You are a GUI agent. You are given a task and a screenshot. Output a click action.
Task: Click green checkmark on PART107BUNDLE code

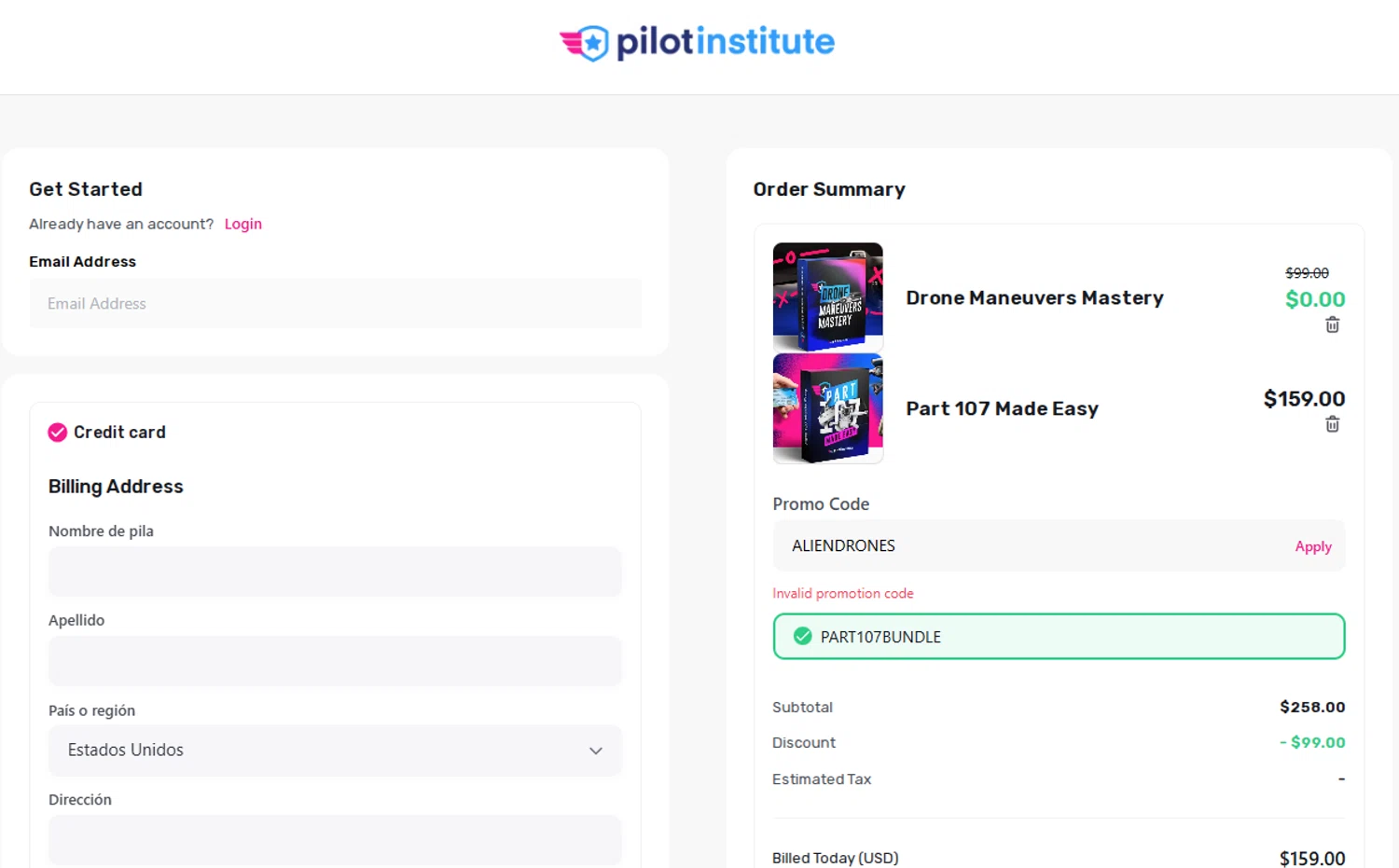(802, 636)
